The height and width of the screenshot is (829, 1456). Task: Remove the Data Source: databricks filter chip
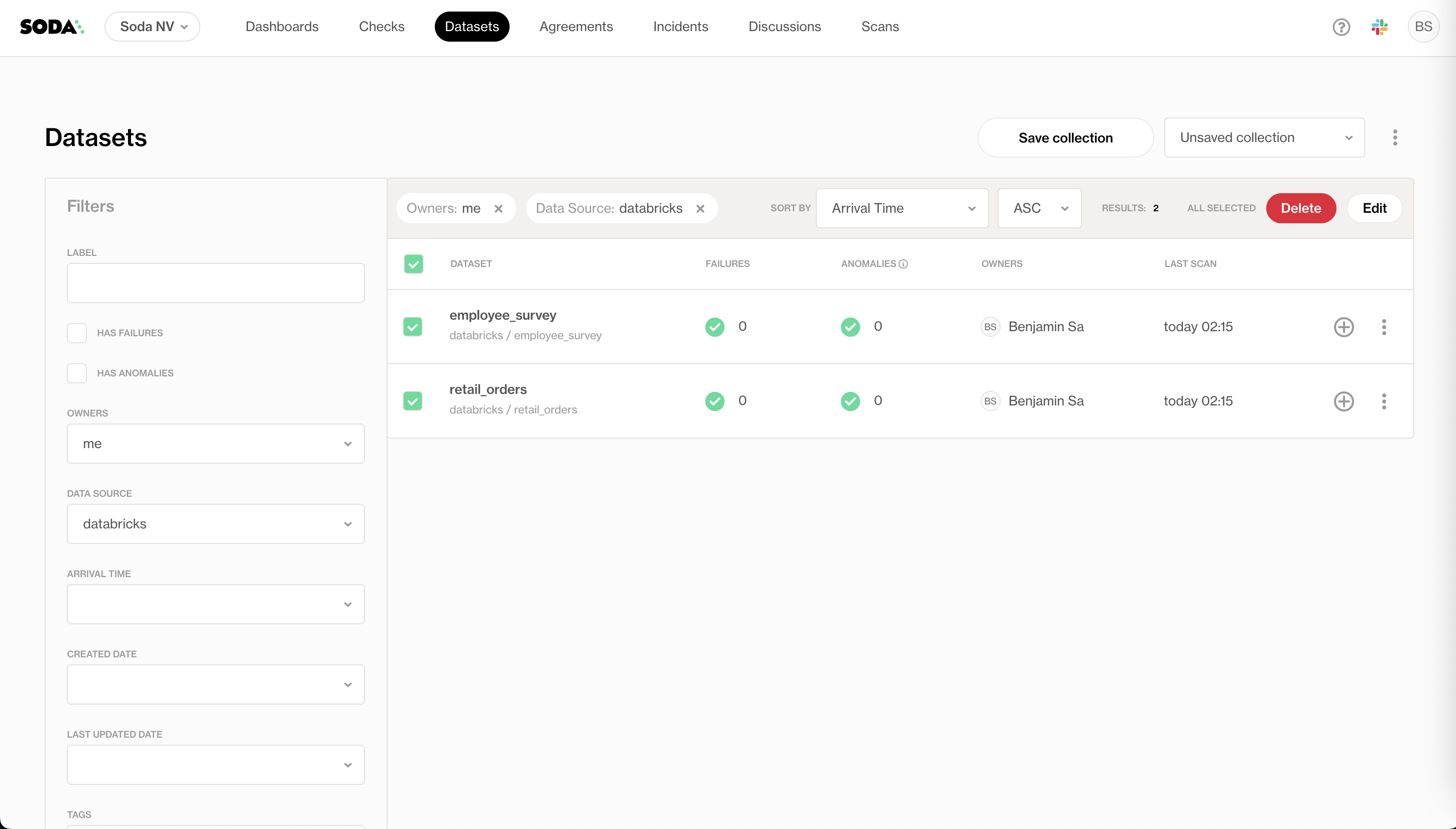700,208
